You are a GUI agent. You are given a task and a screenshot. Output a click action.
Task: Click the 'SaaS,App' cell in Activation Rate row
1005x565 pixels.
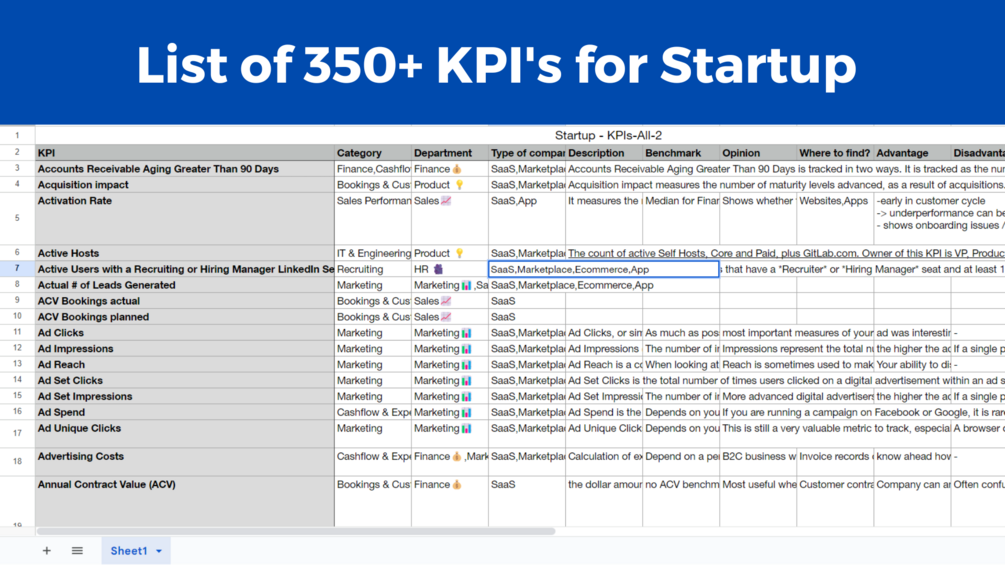527,218
